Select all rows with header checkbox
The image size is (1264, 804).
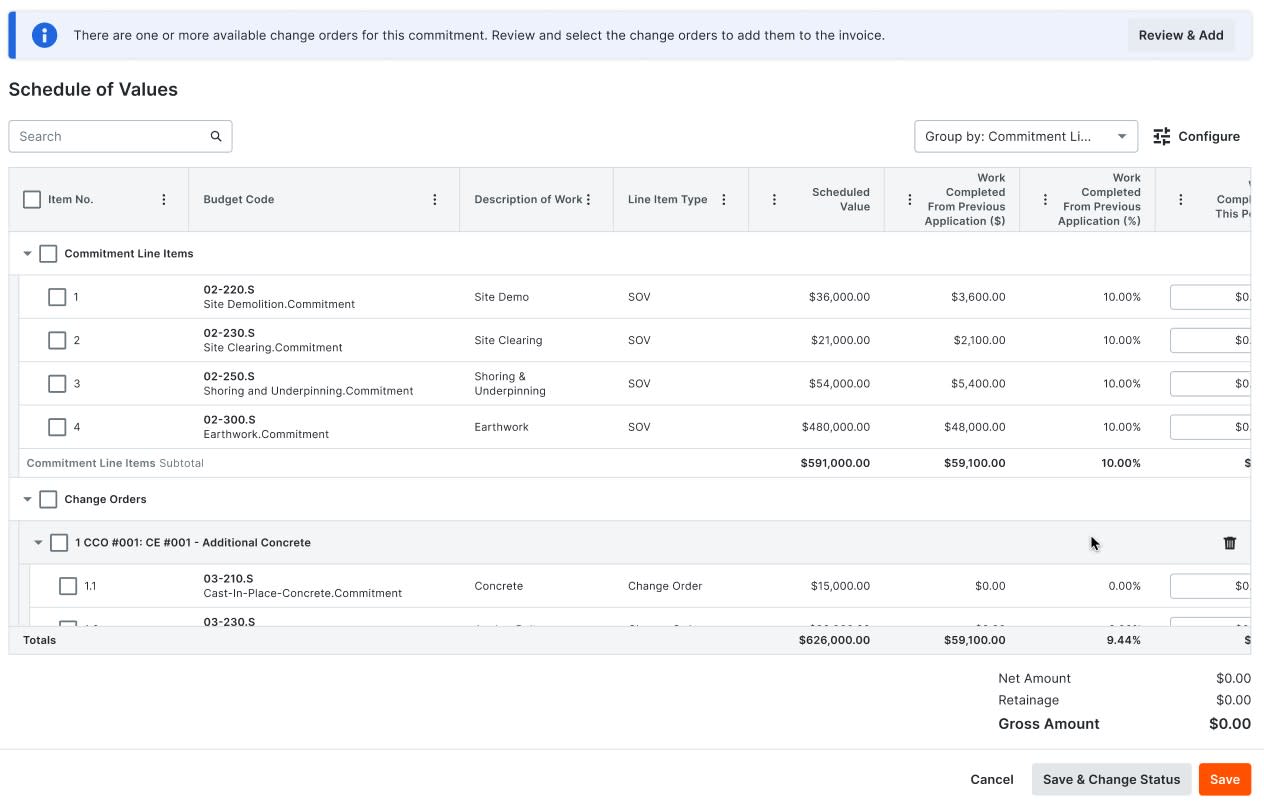tap(32, 200)
